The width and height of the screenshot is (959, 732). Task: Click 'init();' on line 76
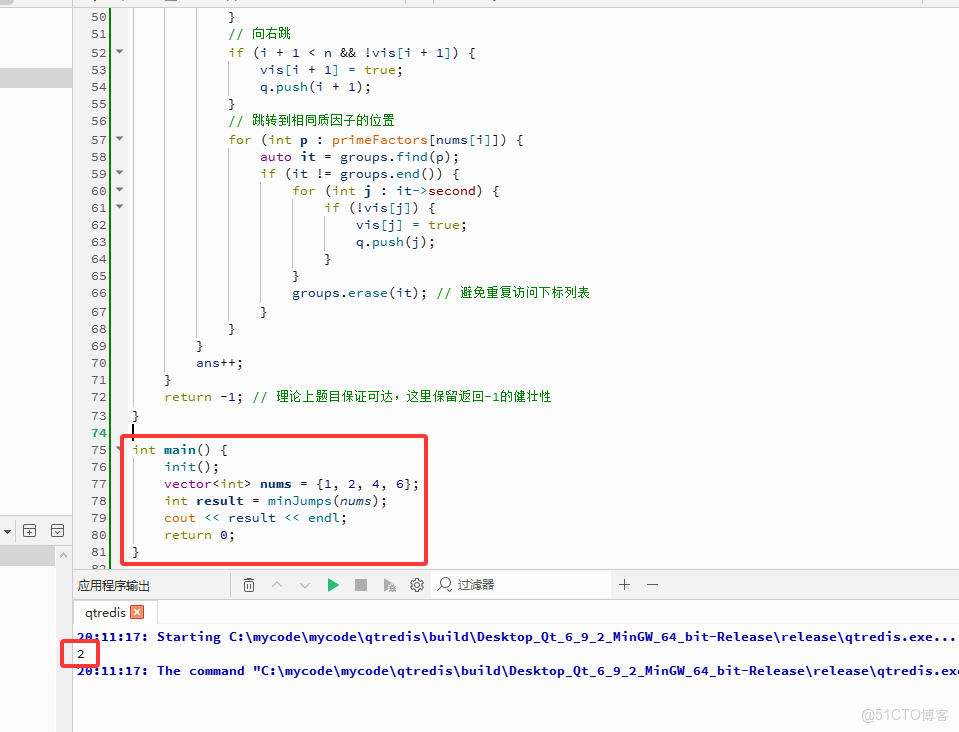191,467
